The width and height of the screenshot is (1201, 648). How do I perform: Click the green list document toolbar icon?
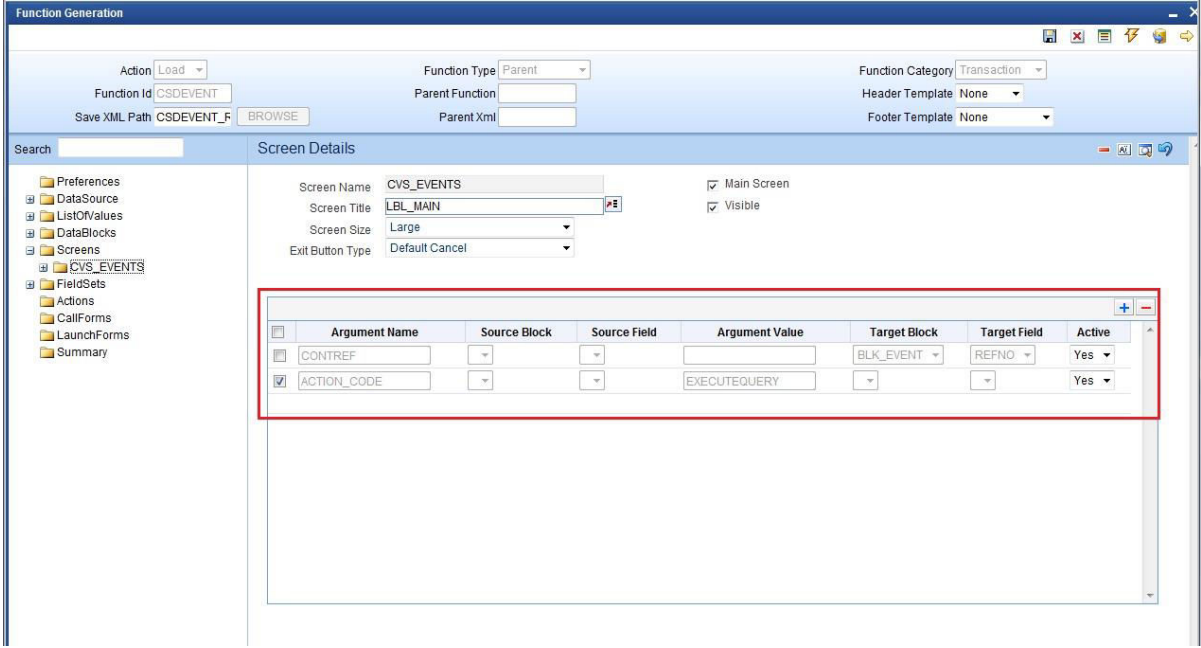tap(1106, 36)
